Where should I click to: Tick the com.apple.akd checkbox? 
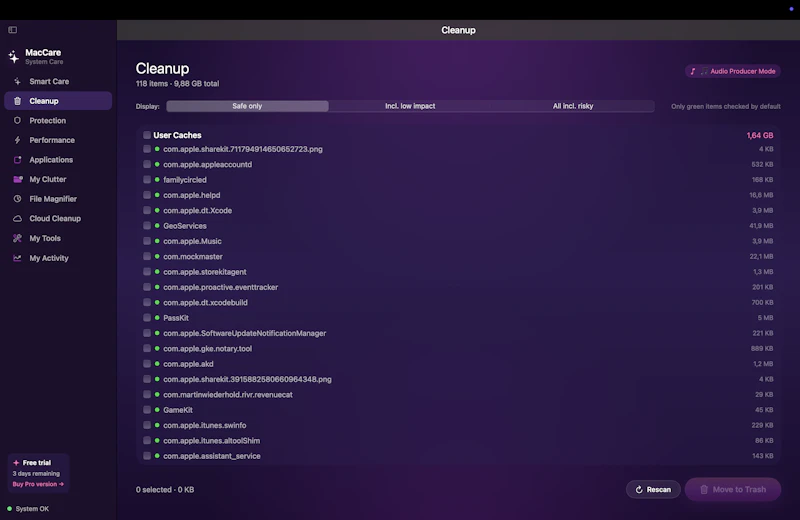coord(147,364)
